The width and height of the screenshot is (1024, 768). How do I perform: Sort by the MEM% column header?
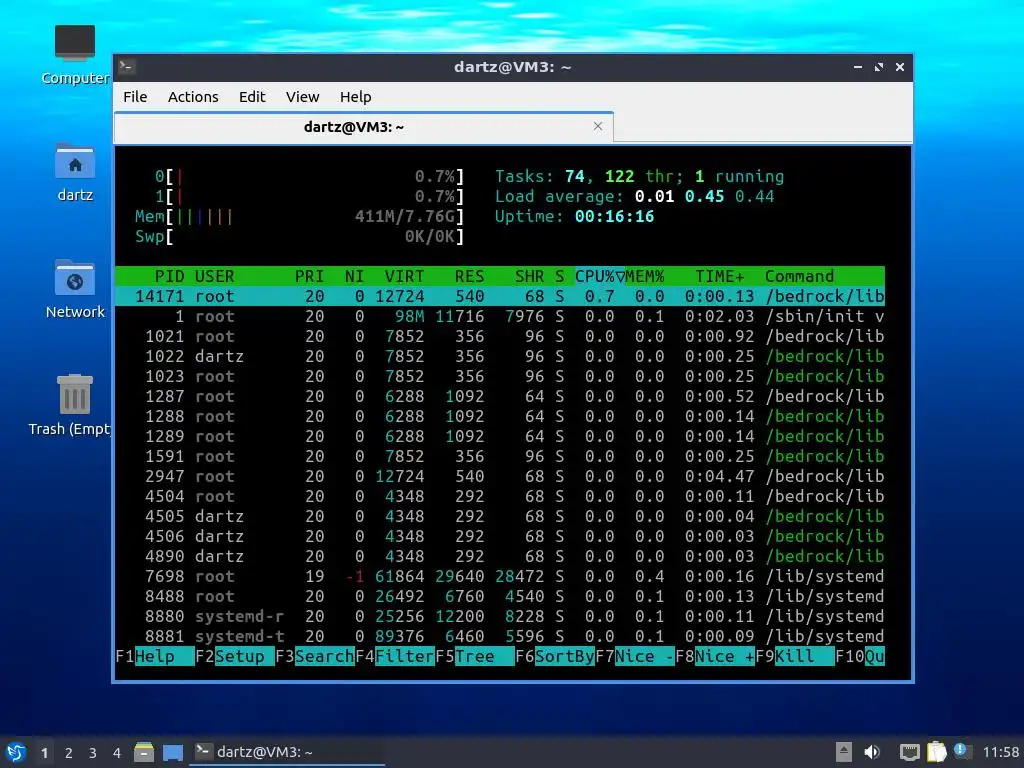(645, 276)
